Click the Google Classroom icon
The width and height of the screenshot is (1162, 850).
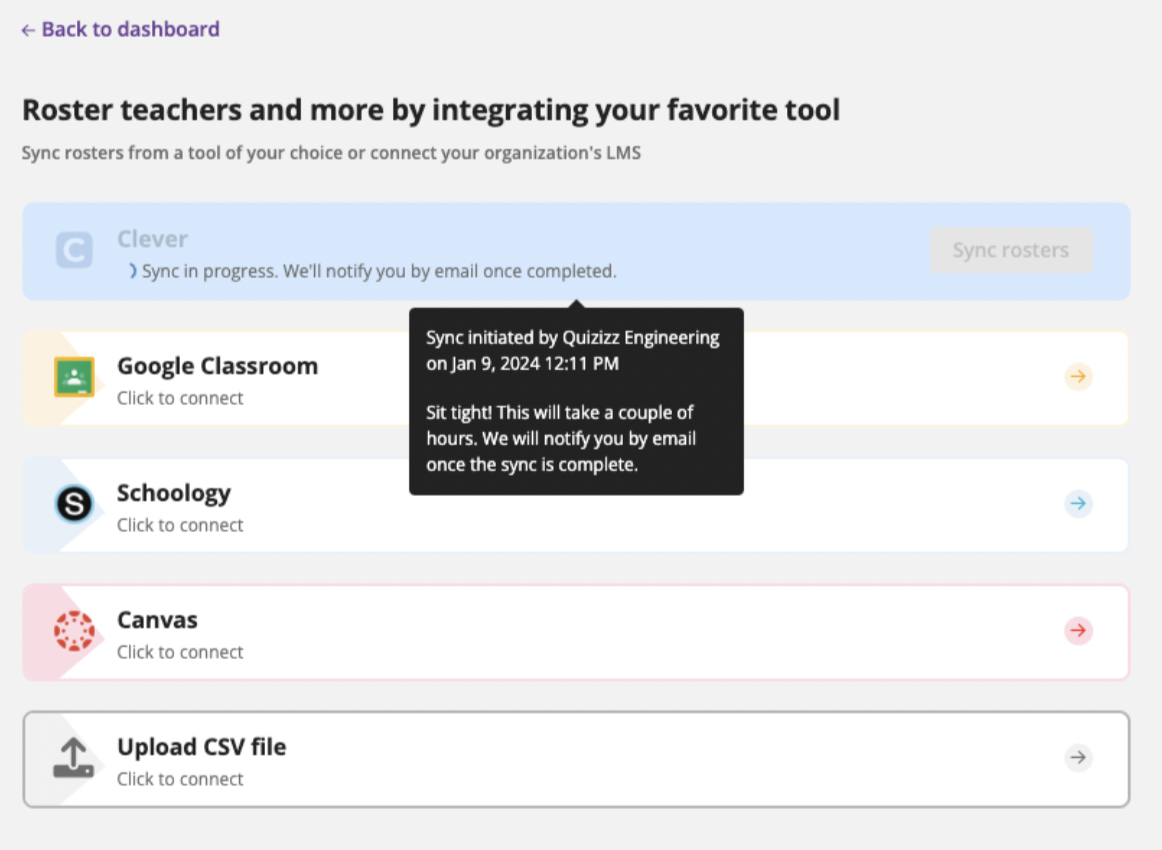[x=74, y=377]
